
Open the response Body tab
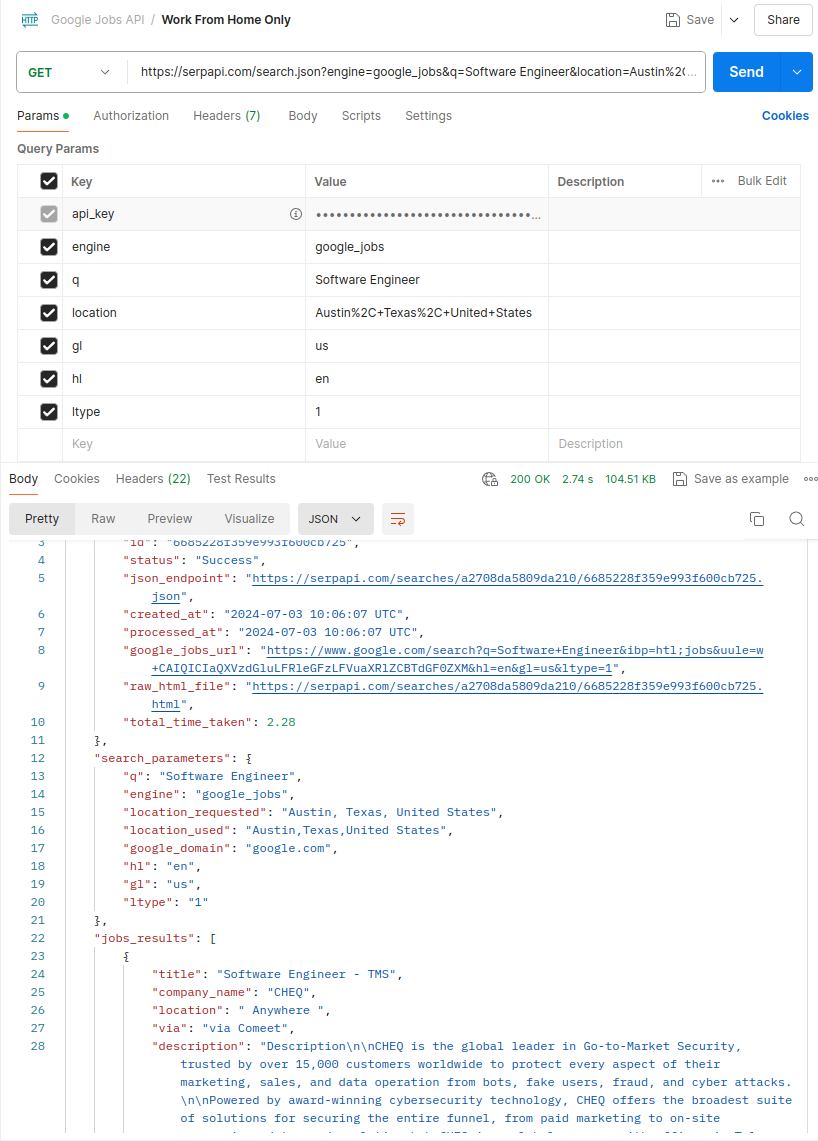coord(23,479)
